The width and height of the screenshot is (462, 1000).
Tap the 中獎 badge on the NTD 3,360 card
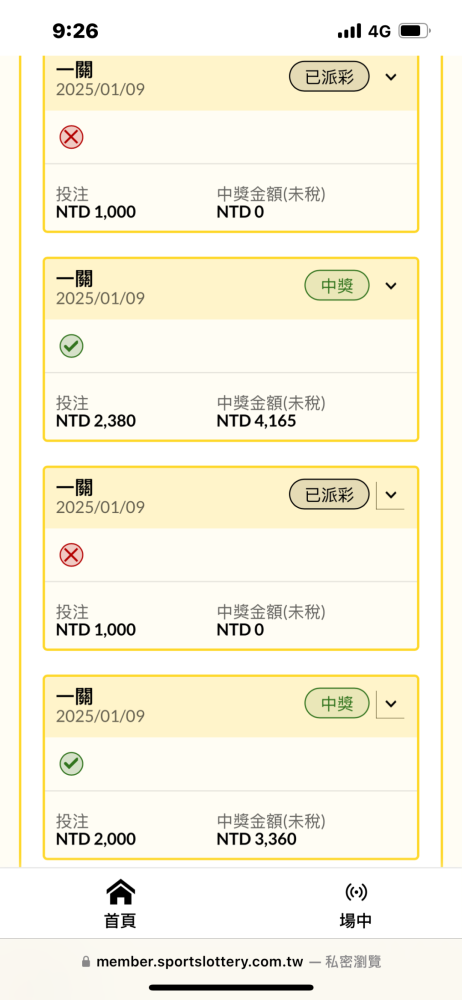[337, 703]
